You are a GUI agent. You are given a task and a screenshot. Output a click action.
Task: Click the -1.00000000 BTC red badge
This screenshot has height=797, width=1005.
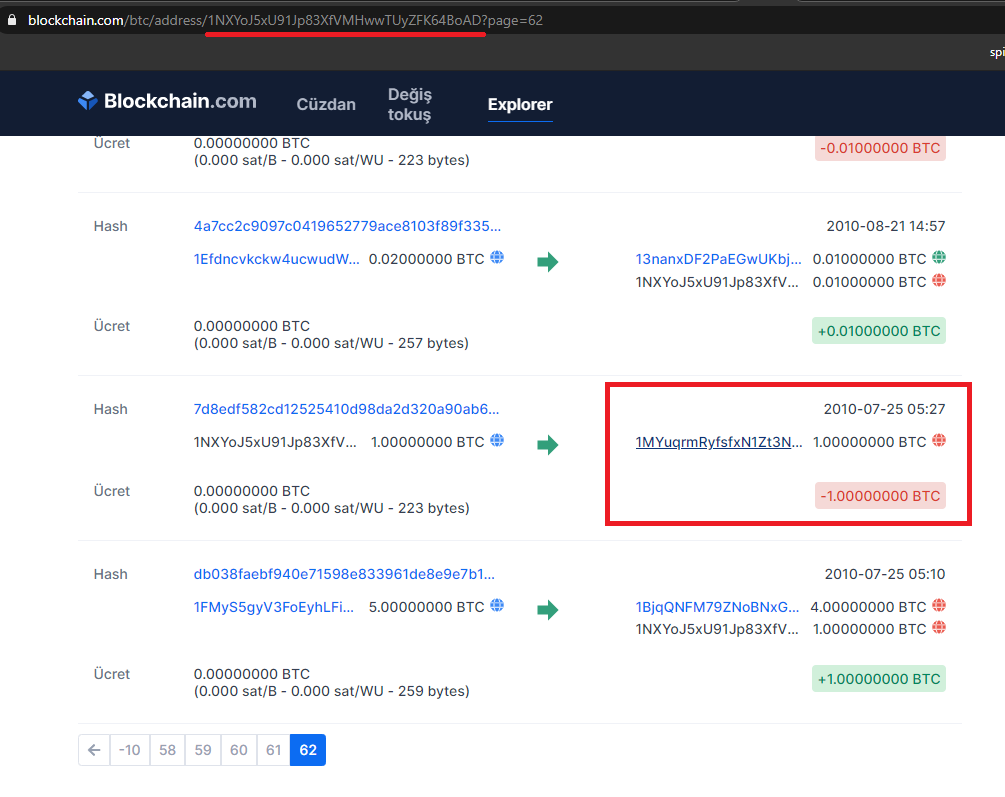coord(880,496)
